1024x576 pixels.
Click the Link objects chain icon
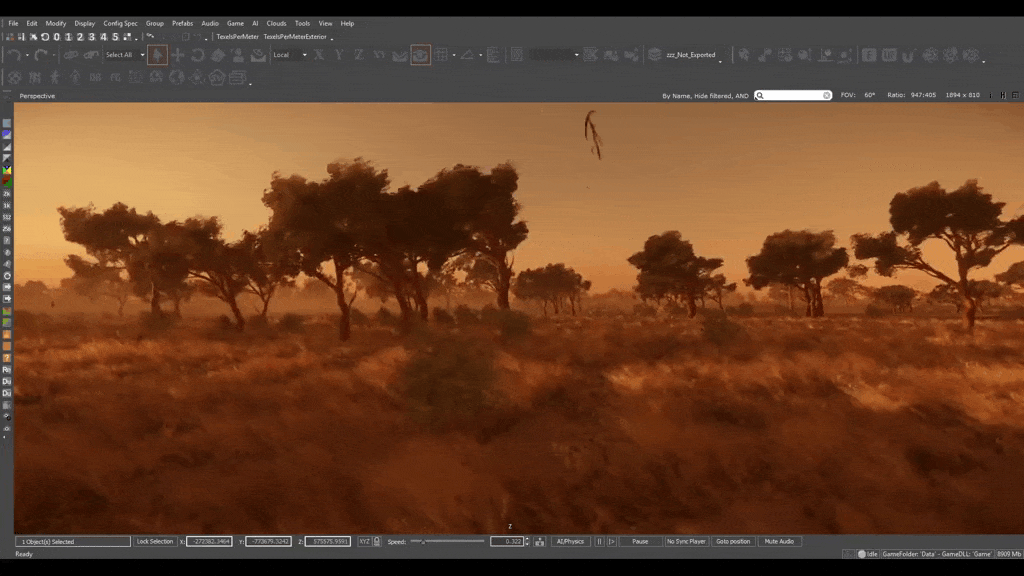(71, 55)
